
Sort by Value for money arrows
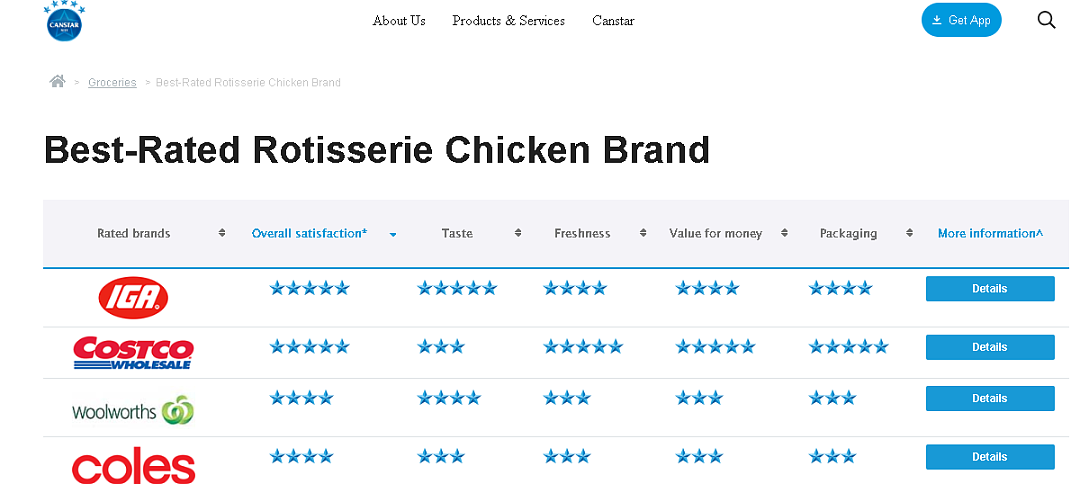784,233
